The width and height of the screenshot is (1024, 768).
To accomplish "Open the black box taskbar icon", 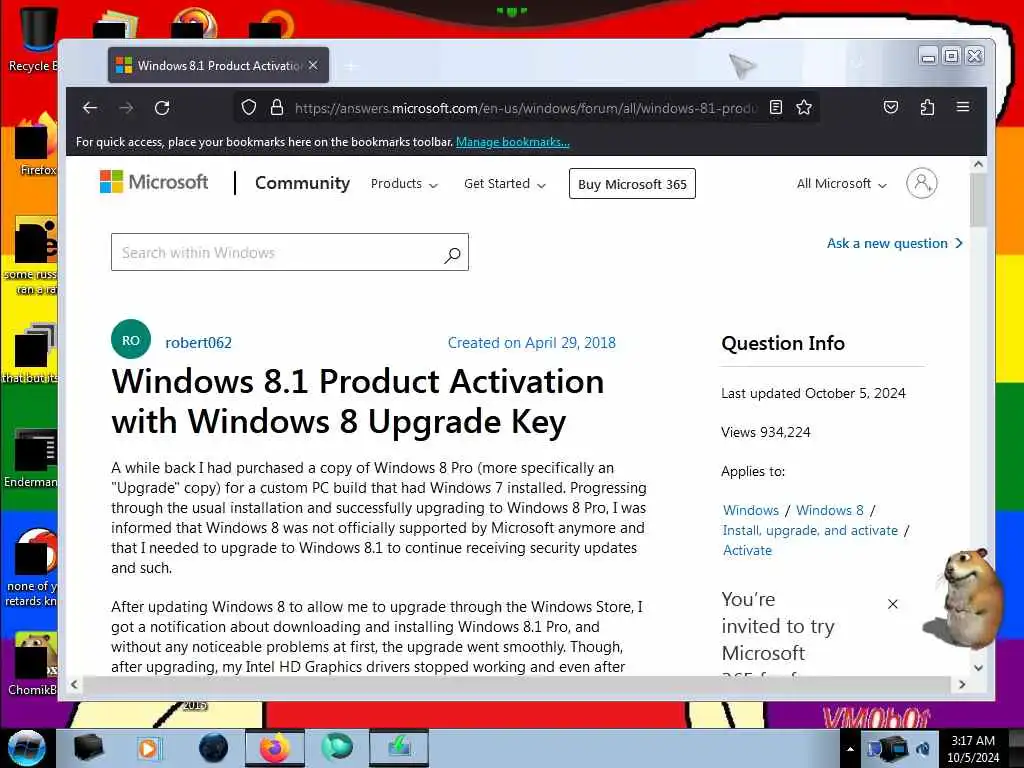I will pyautogui.click(x=88, y=748).
